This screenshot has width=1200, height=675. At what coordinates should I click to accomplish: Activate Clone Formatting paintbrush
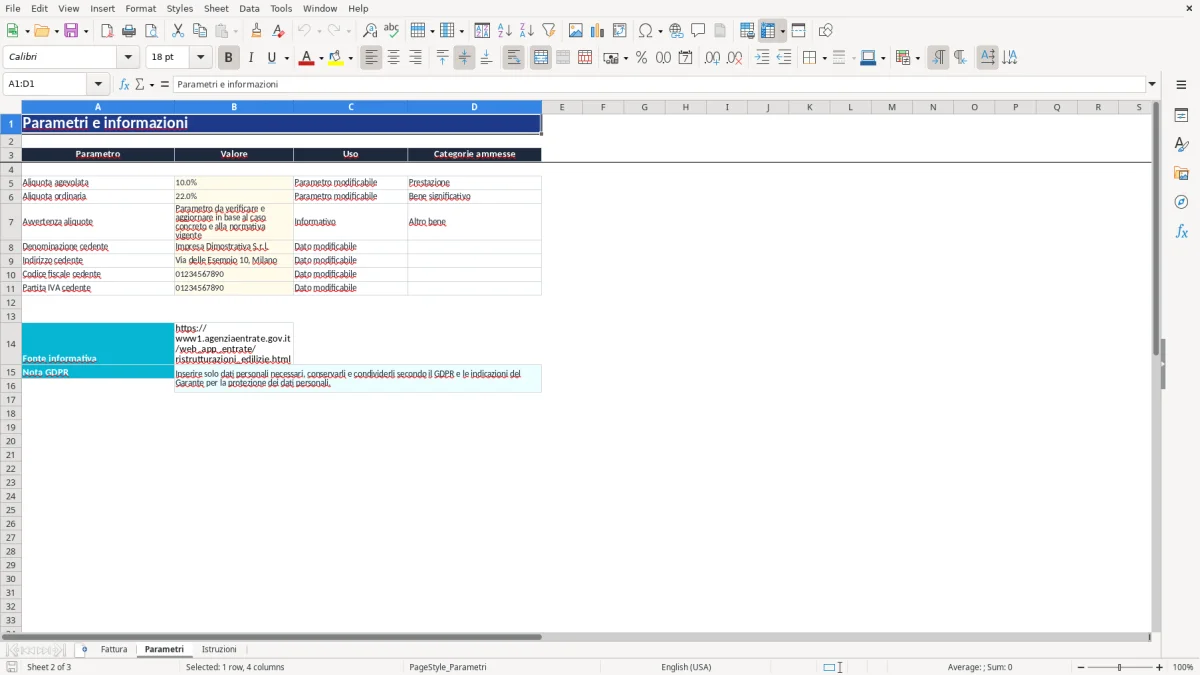[256, 31]
